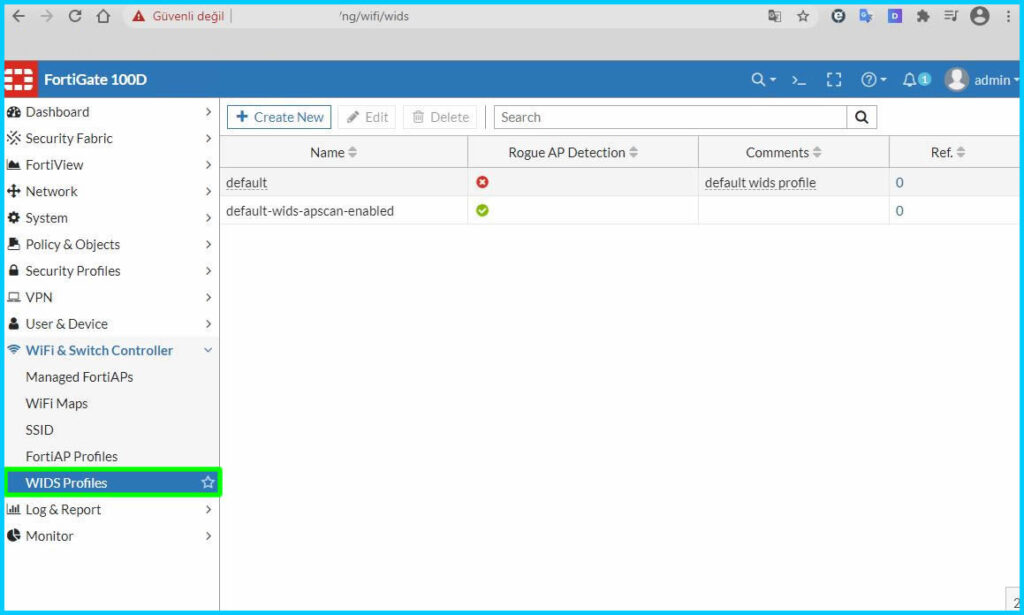Click the browser forward arrow
Image resolution: width=1024 pixels, height=615 pixels.
tap(46, 16)
